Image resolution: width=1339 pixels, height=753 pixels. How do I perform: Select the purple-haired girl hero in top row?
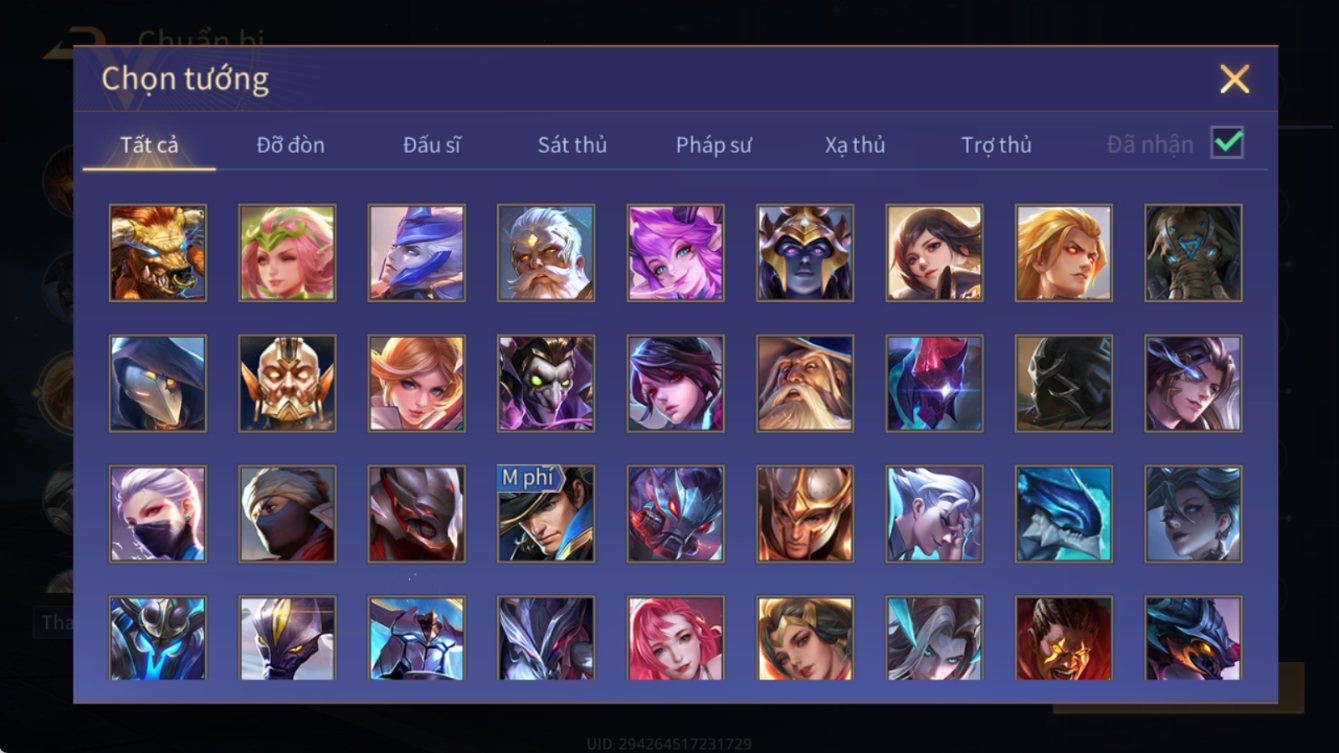[675, 253]
